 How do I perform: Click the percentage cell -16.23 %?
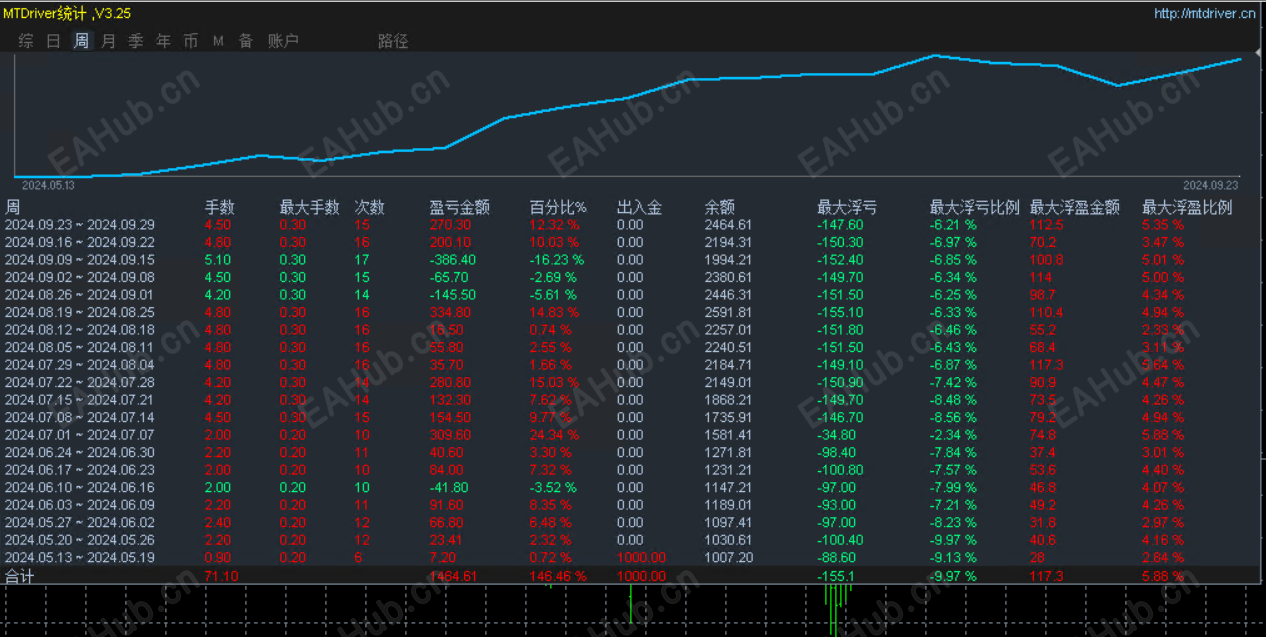point(557,260)
